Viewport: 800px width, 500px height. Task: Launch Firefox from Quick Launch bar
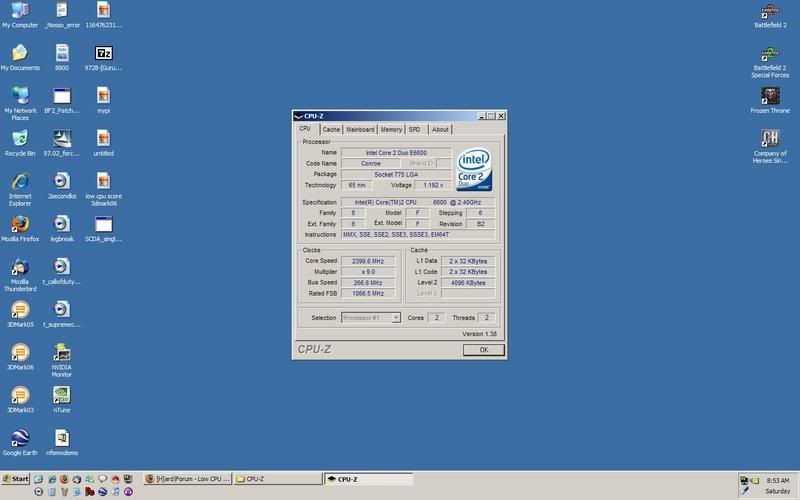pos(64,479)
